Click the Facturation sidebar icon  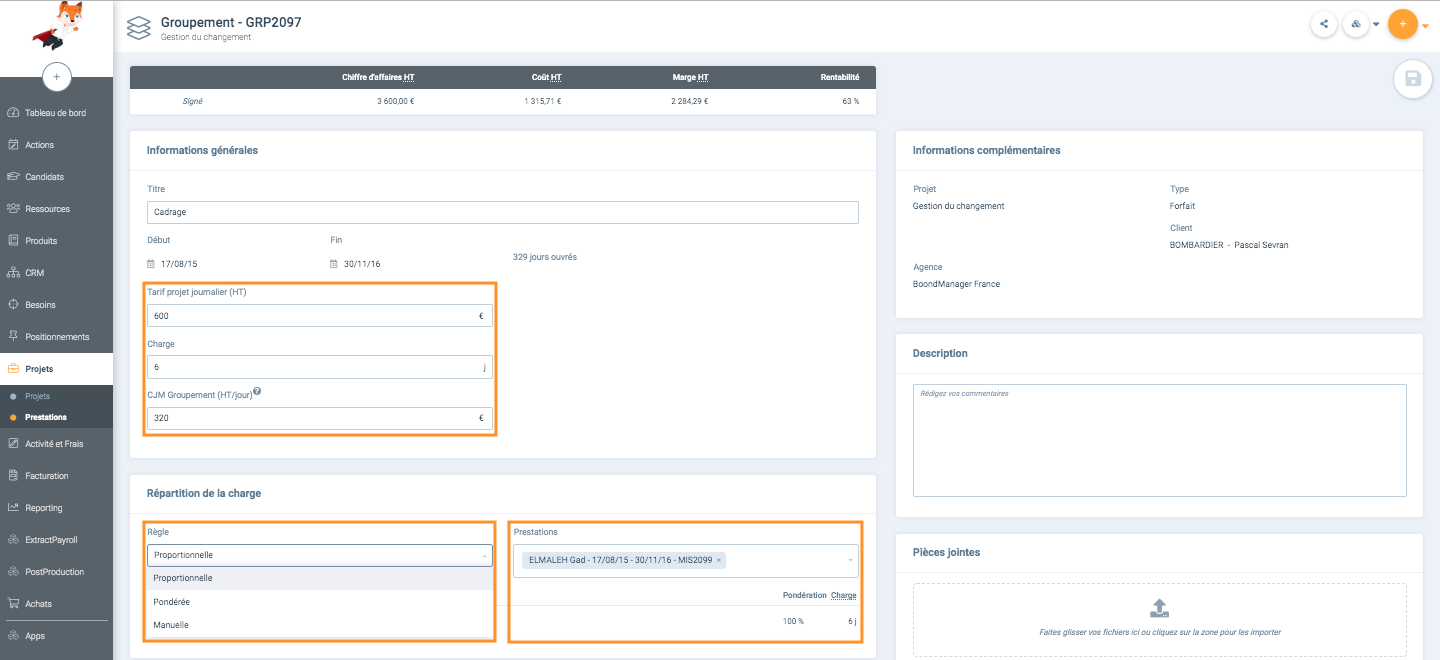coord(13,476)
